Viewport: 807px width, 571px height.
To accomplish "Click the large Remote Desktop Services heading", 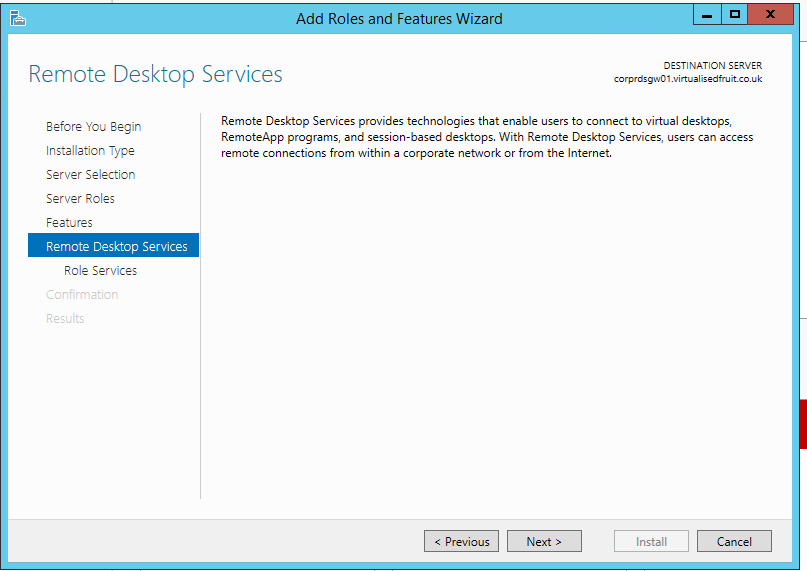I will coord(155,75).
